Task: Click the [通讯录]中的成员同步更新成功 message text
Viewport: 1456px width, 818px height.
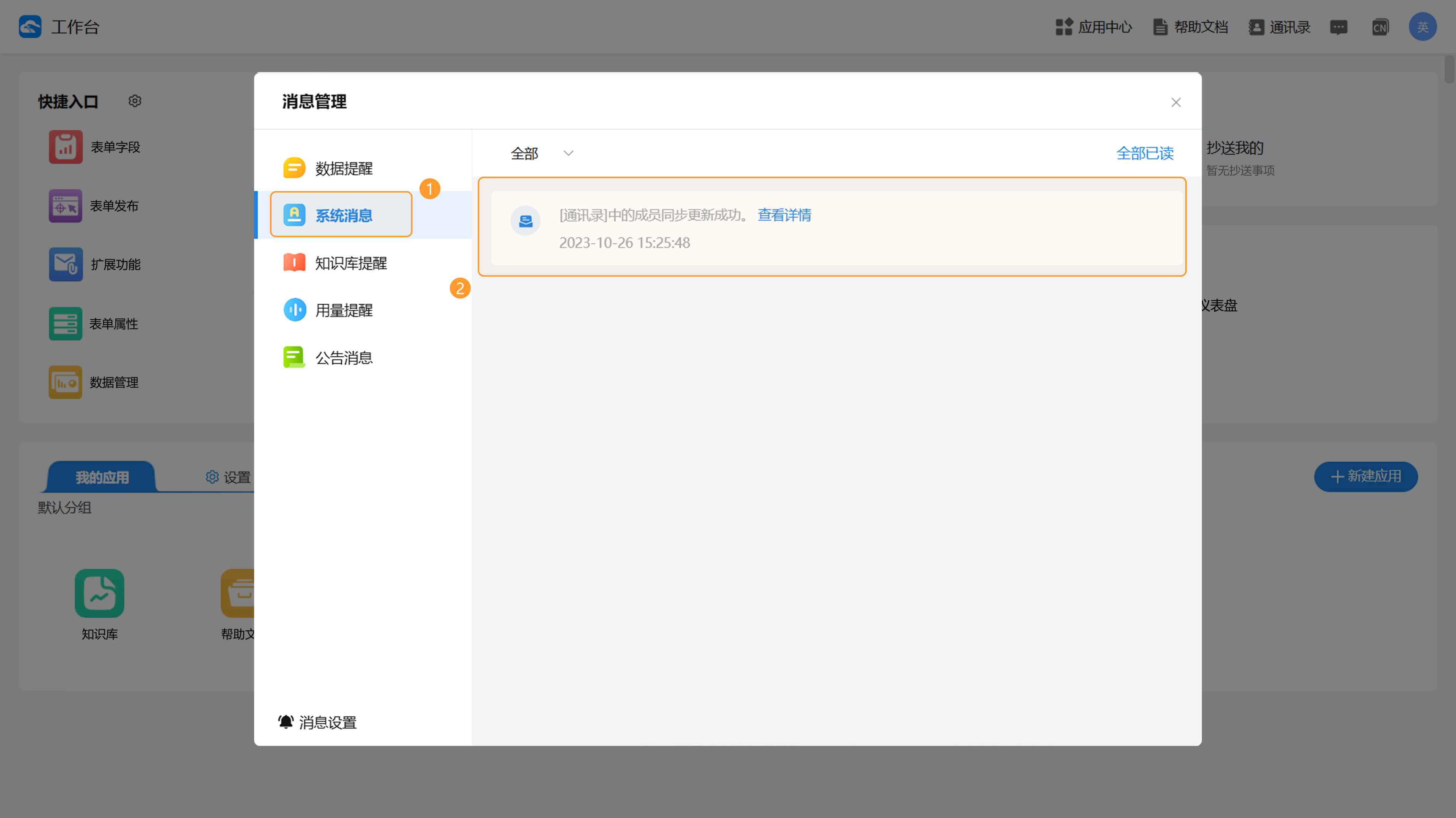Action: (x=654, y=215)
